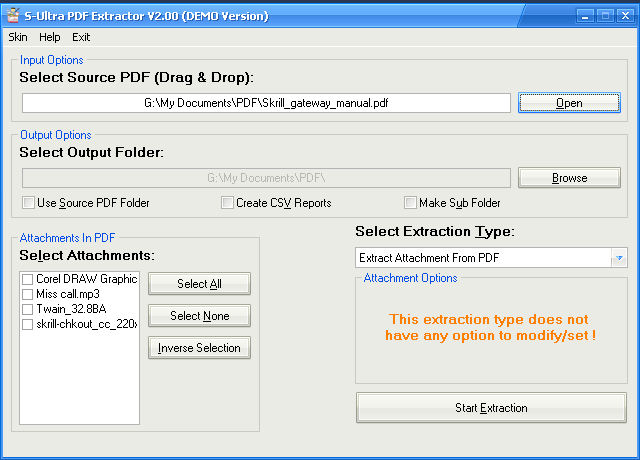Click the Open button for source PDF
The image size is (640, 460).
(569, 103)
